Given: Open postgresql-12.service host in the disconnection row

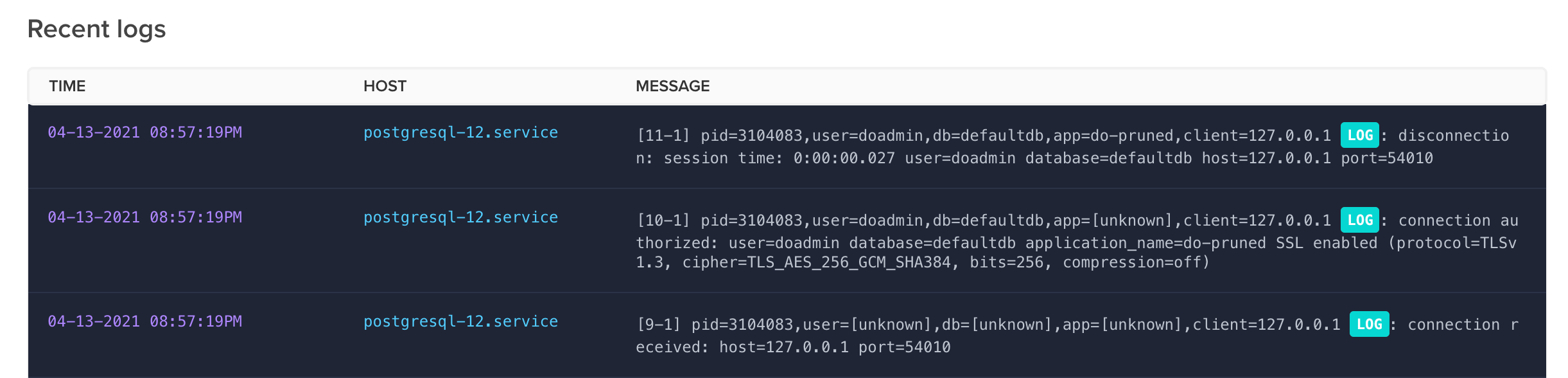Looking at the screenshot, I should click(x=460, y=132).
